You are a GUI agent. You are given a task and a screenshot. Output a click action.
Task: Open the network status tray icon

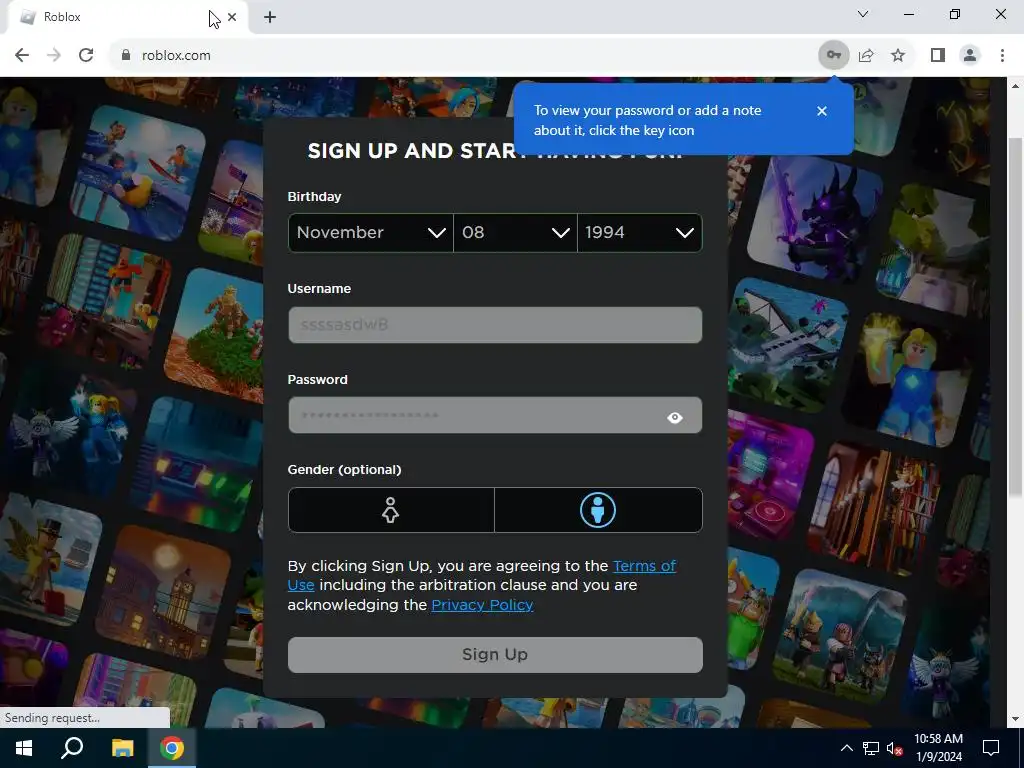pyautogui.click(x=871, y=748)
